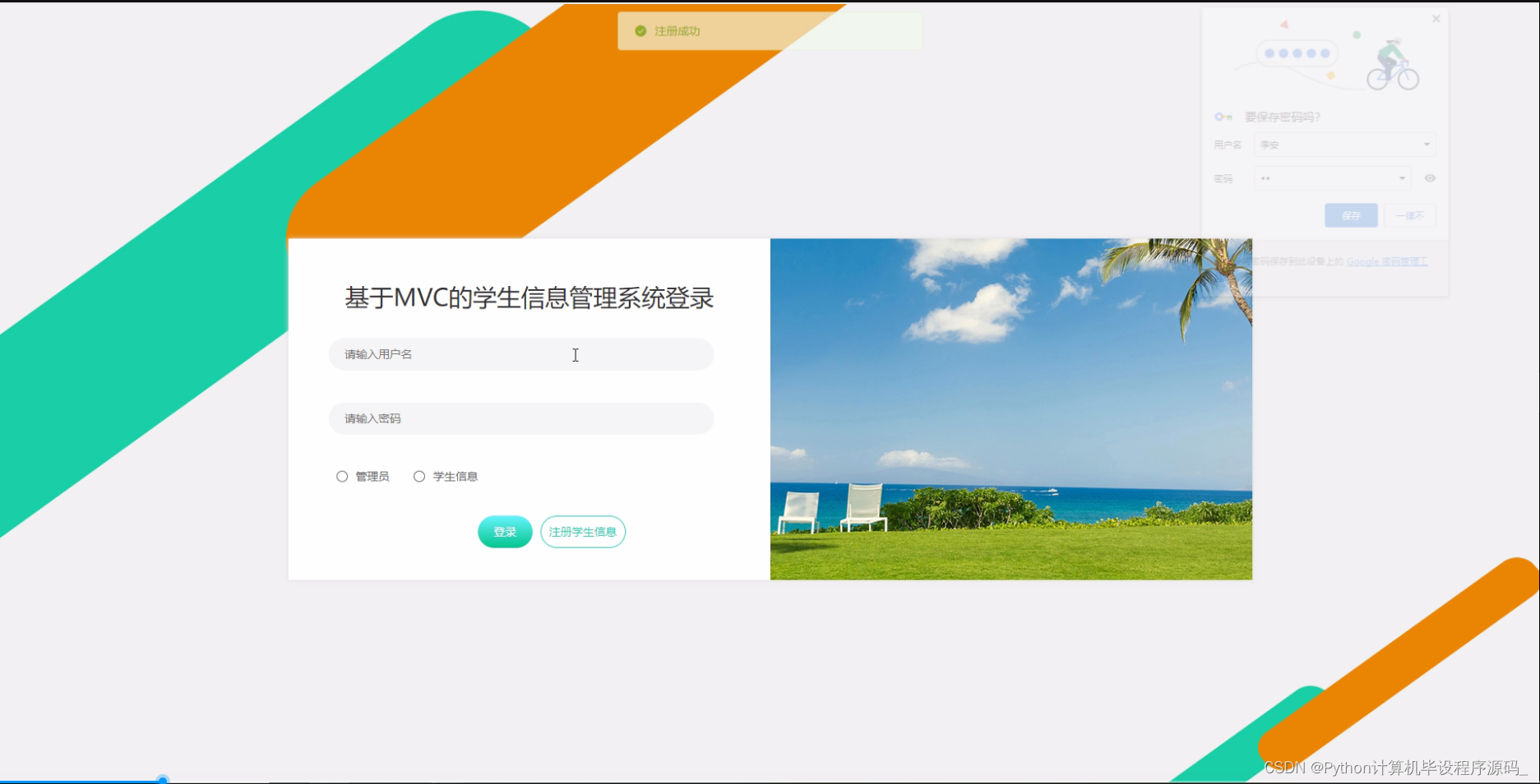Select the 学生信息 radio button
The image size is (1540, 784).
(419, 476)
